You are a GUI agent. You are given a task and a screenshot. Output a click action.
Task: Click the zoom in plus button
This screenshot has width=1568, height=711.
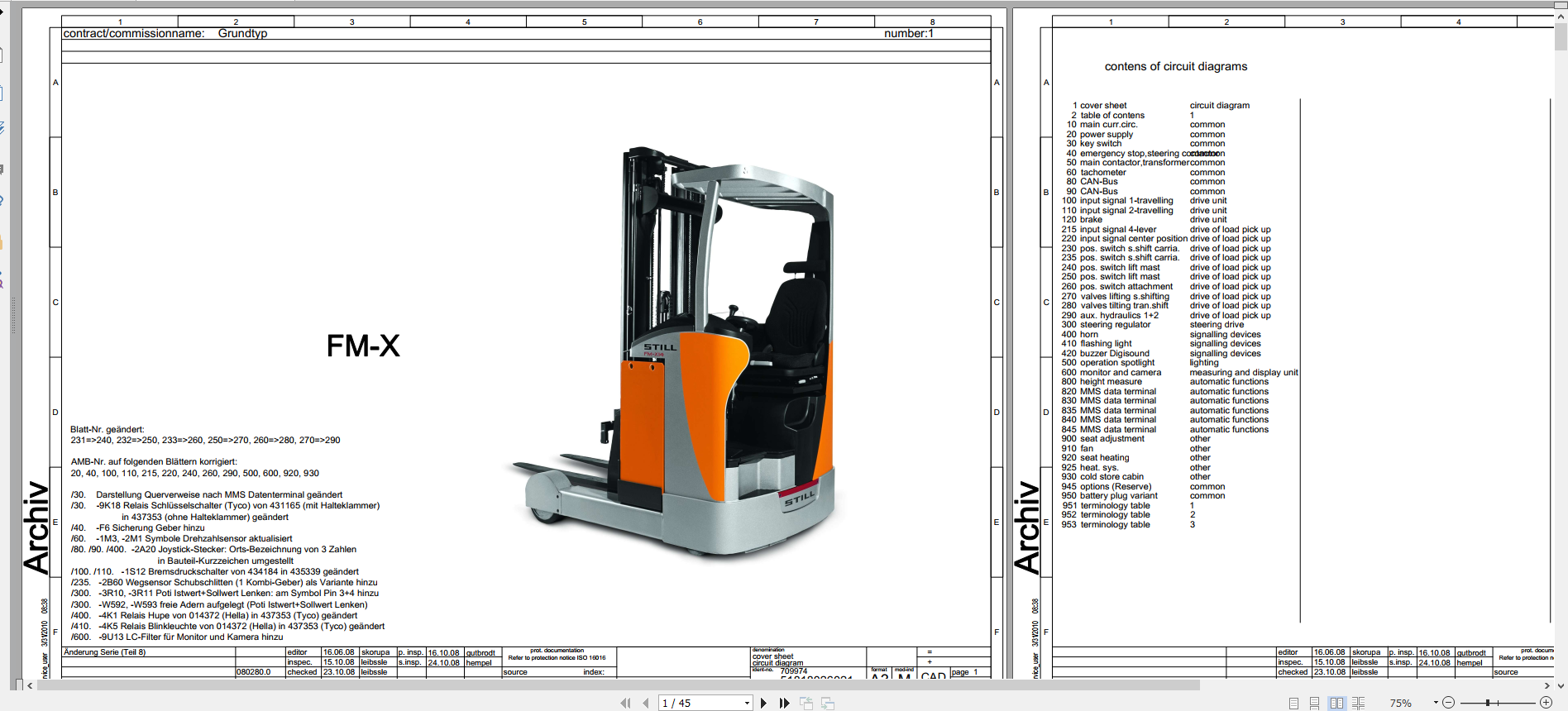tap(1546, 703)
